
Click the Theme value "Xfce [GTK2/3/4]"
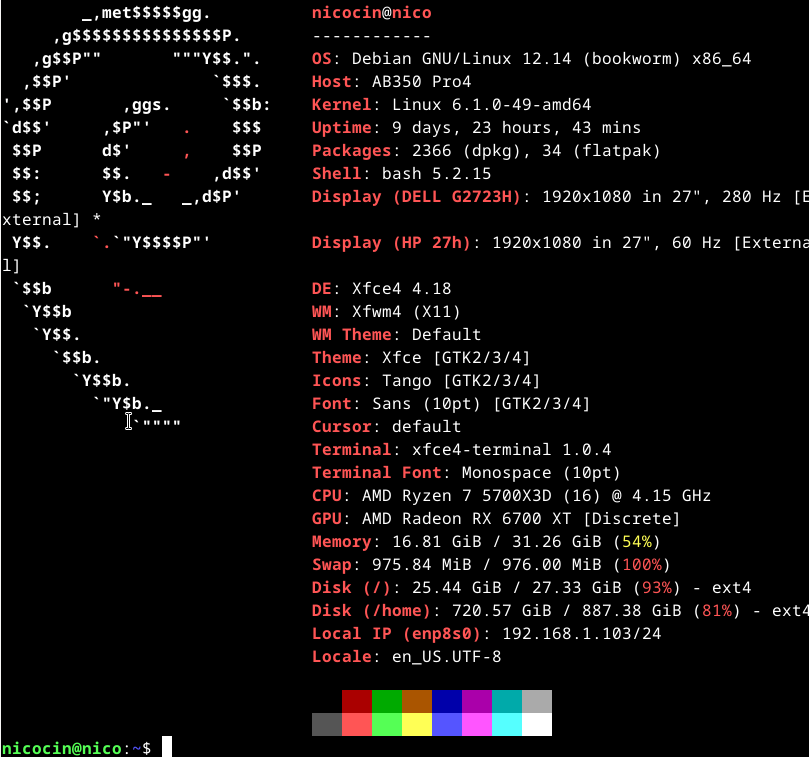tap(456, 358)
